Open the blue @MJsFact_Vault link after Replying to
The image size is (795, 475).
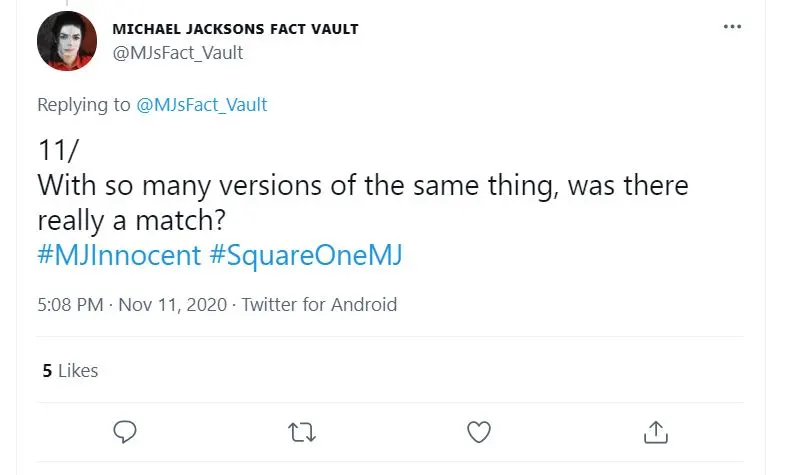point(201,104)
